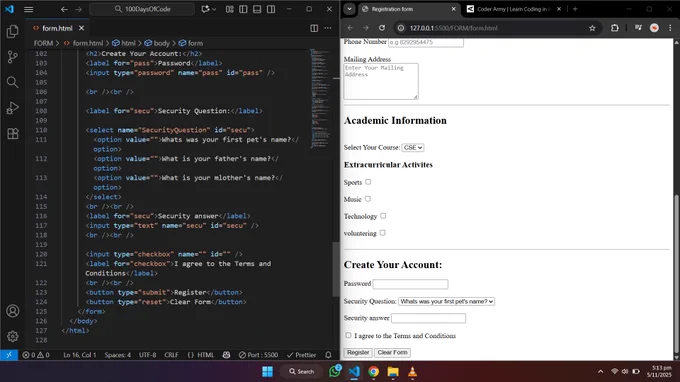Click the Mailing Address textarea

381,81
